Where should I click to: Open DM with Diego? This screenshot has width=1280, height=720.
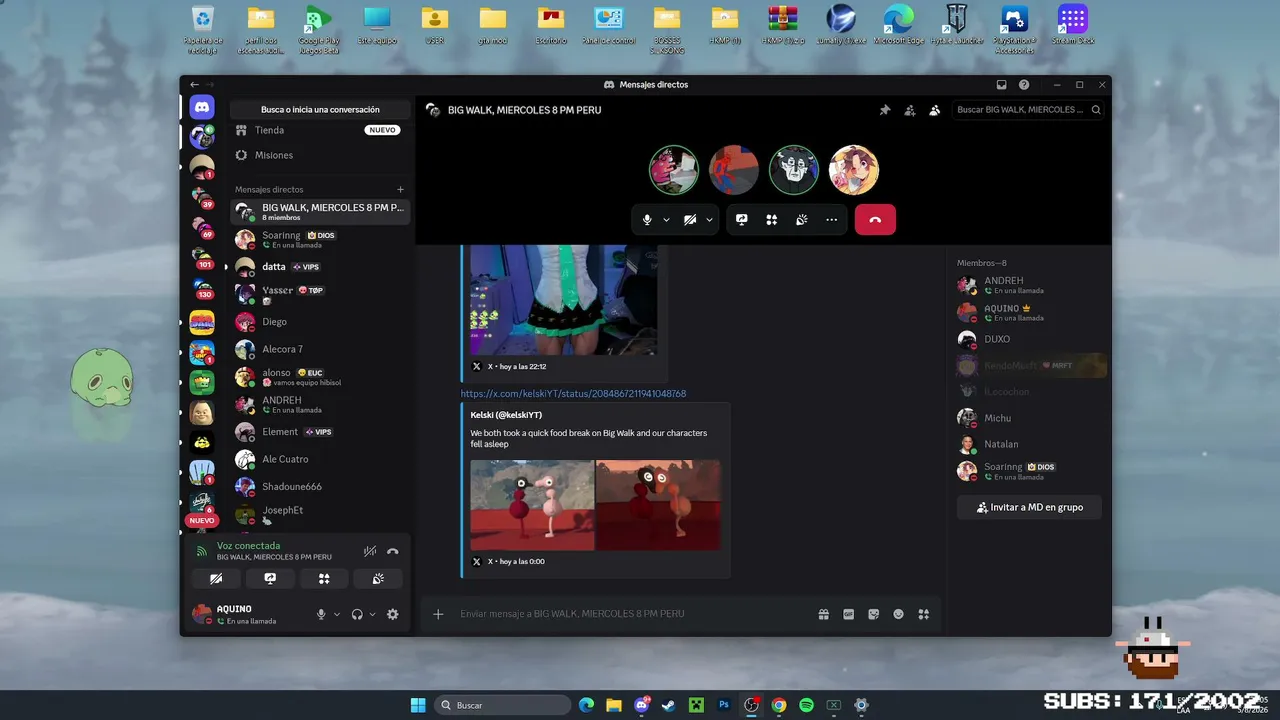pyautogui.click(x=320, y=322)
